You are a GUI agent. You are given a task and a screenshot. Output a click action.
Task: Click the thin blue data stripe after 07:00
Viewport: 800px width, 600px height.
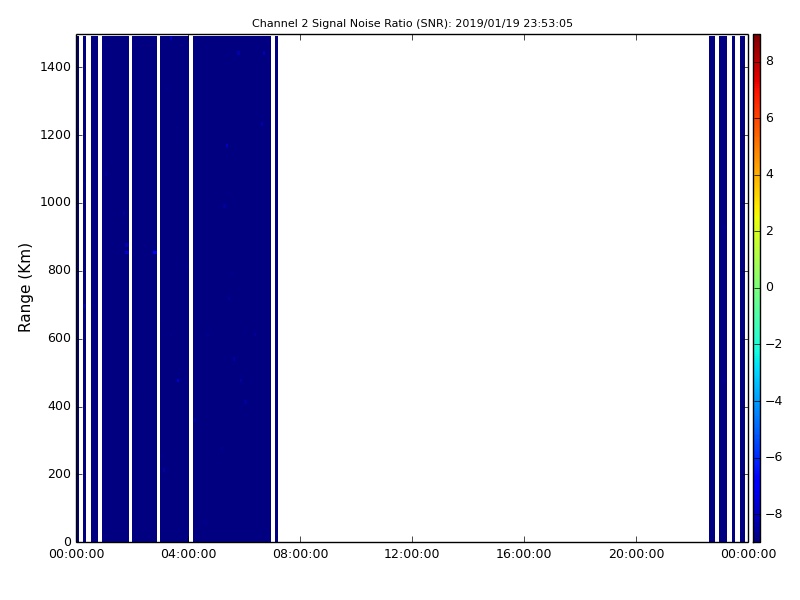(276, 288)
